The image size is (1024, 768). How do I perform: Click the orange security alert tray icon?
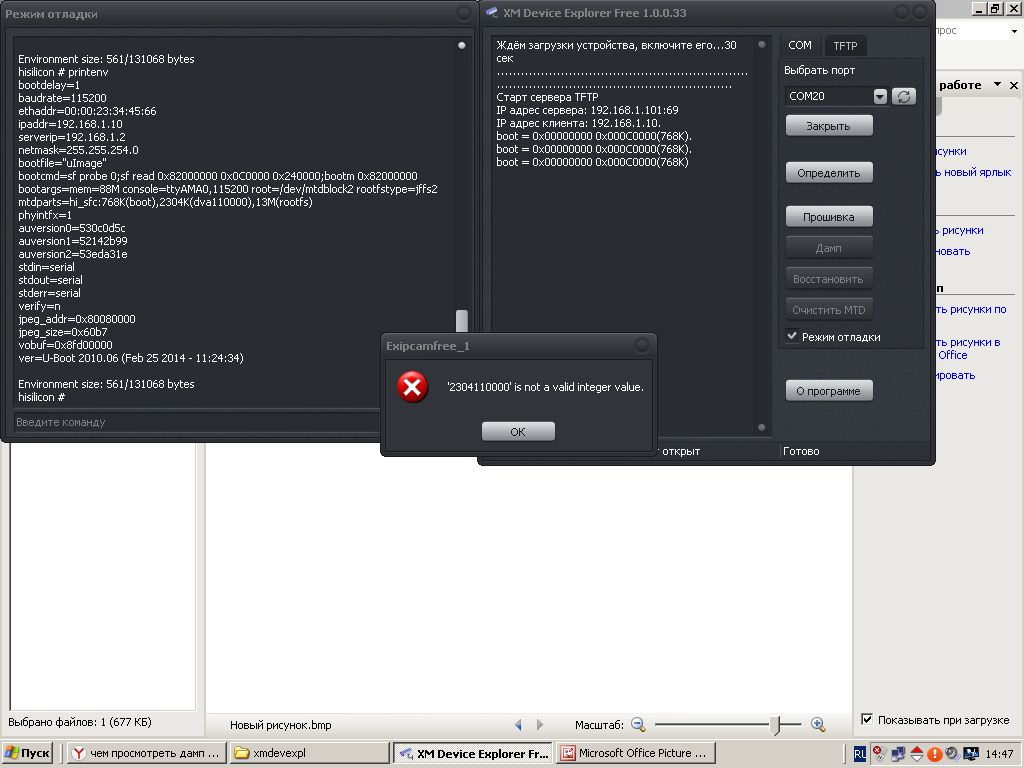tap(934, 753)
